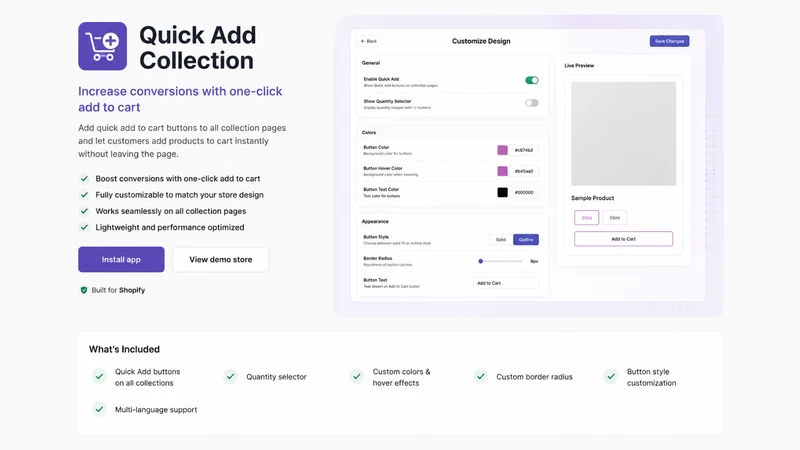Viewport: 800px width, 450px height.
Task: Select the 30ml variant in preview
Action: pos(586,217)
